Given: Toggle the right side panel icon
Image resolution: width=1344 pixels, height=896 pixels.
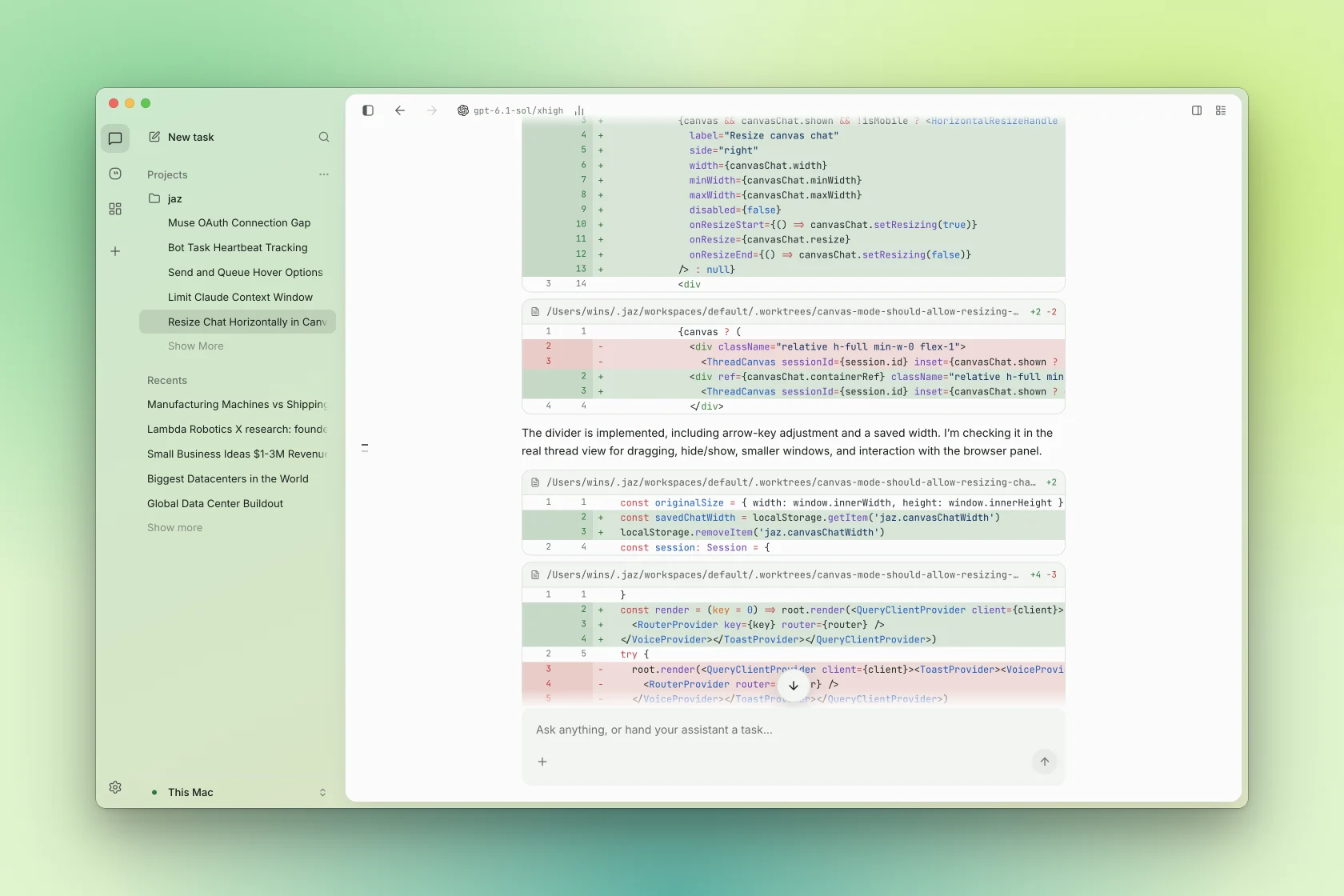Looking at the screenshot, I should click(1197, 110).
